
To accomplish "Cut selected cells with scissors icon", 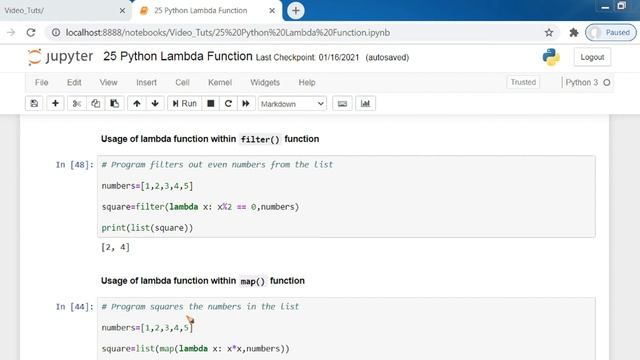I will coord(76,104).
